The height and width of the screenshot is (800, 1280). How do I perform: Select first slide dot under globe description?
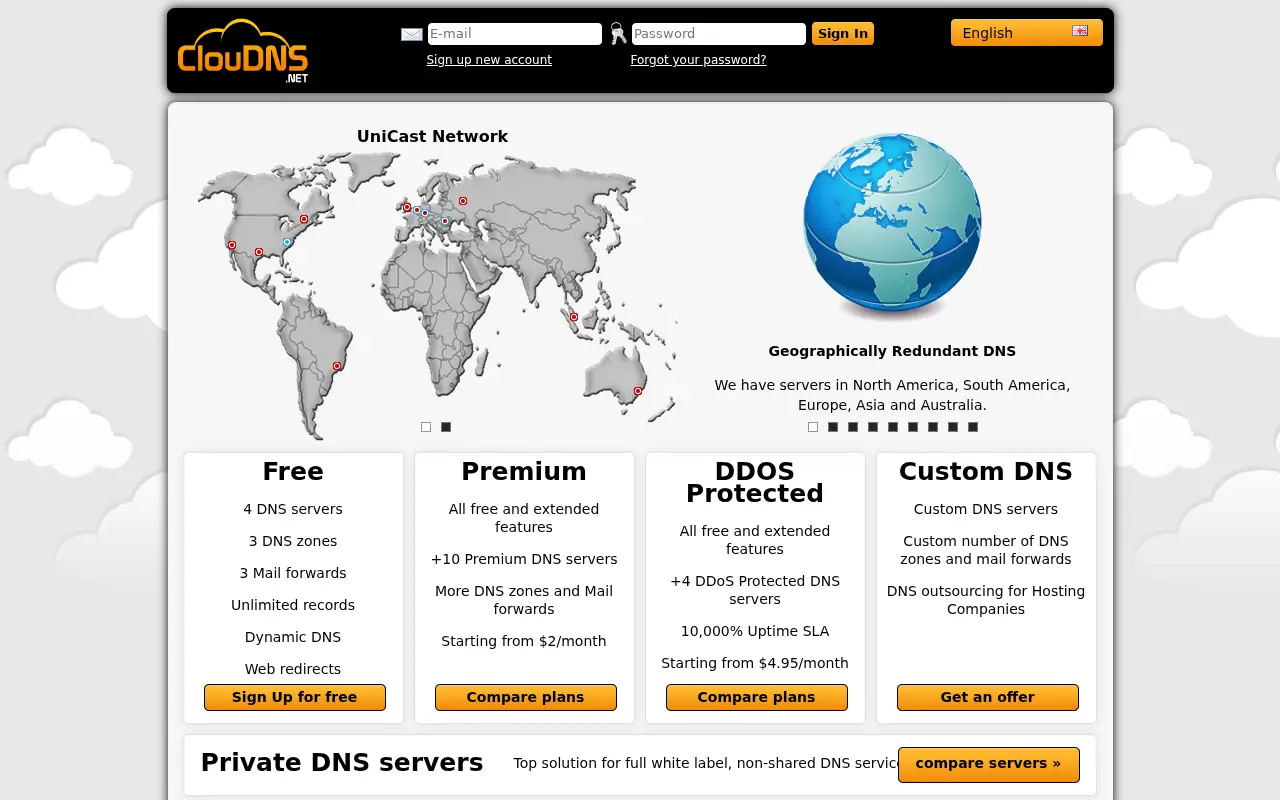813,427
